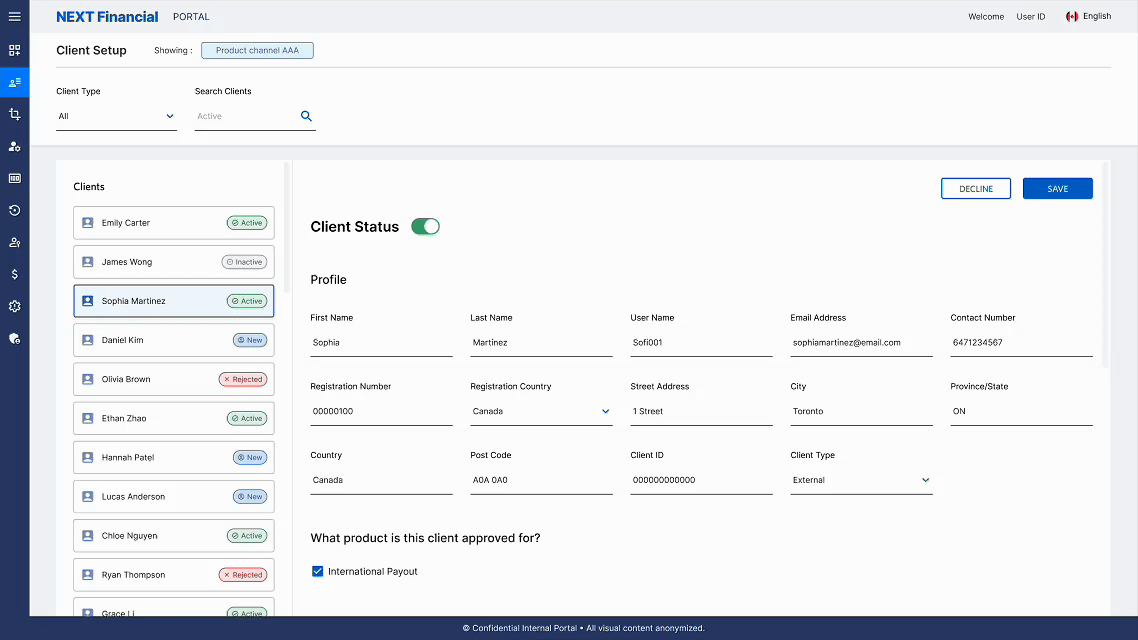Image resolution: width=1138 pixels, height=640 pixels.
Task: Select the history clock icon in sidebar
Action: click(x=14, y=210)
